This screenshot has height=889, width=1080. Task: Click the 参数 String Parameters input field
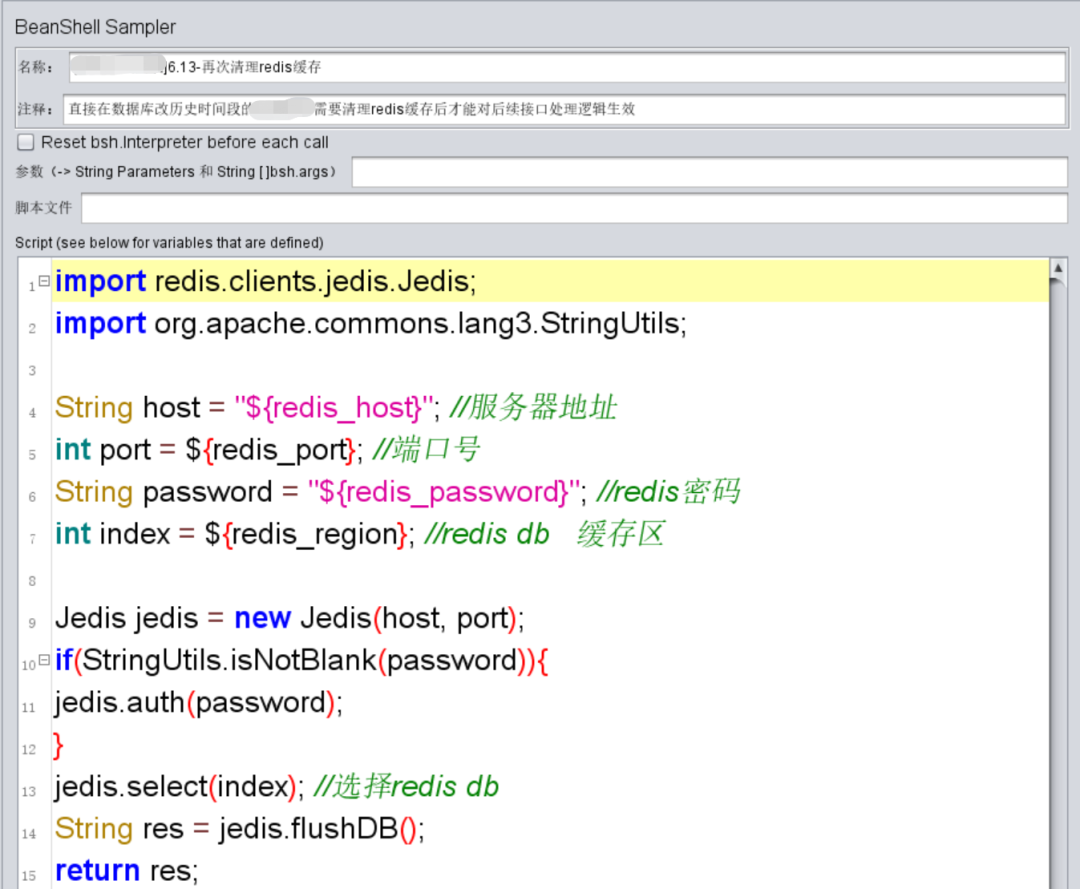[x=709, y=171]
